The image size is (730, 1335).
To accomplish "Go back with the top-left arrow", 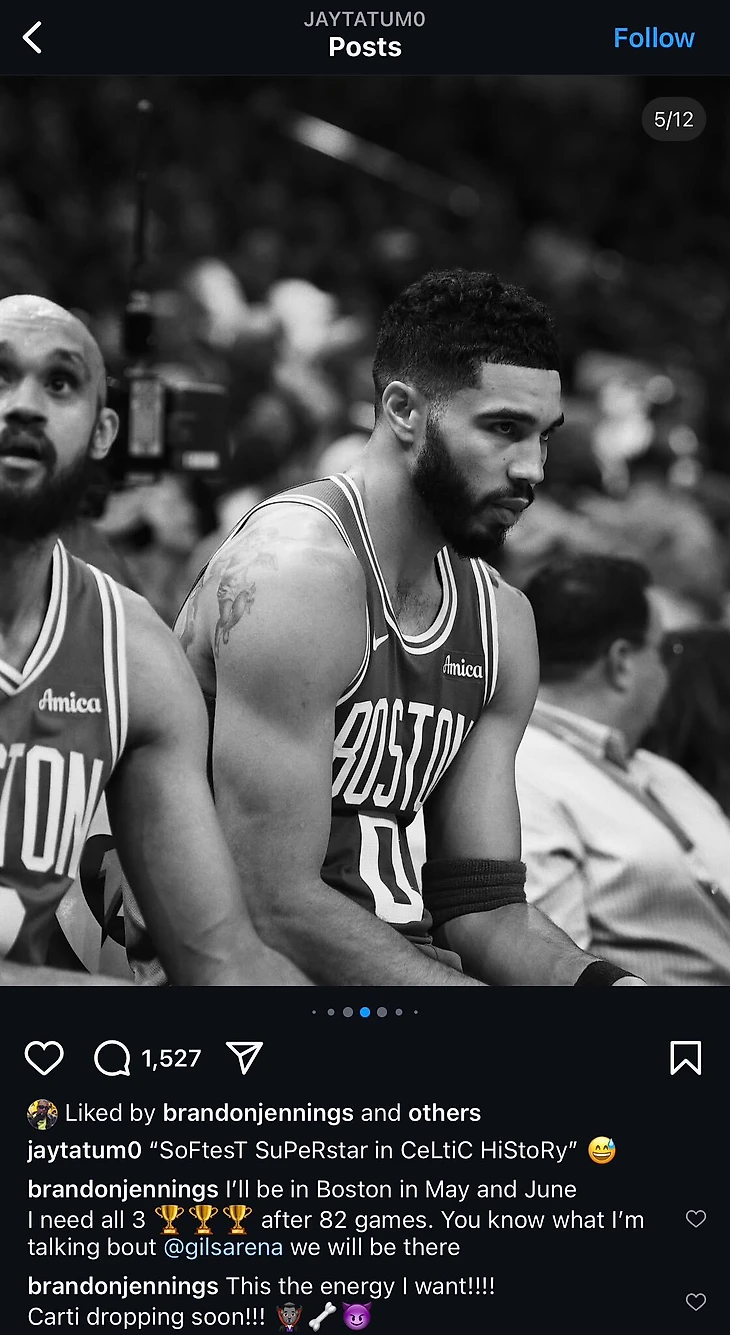I will [x=33, y=38].
